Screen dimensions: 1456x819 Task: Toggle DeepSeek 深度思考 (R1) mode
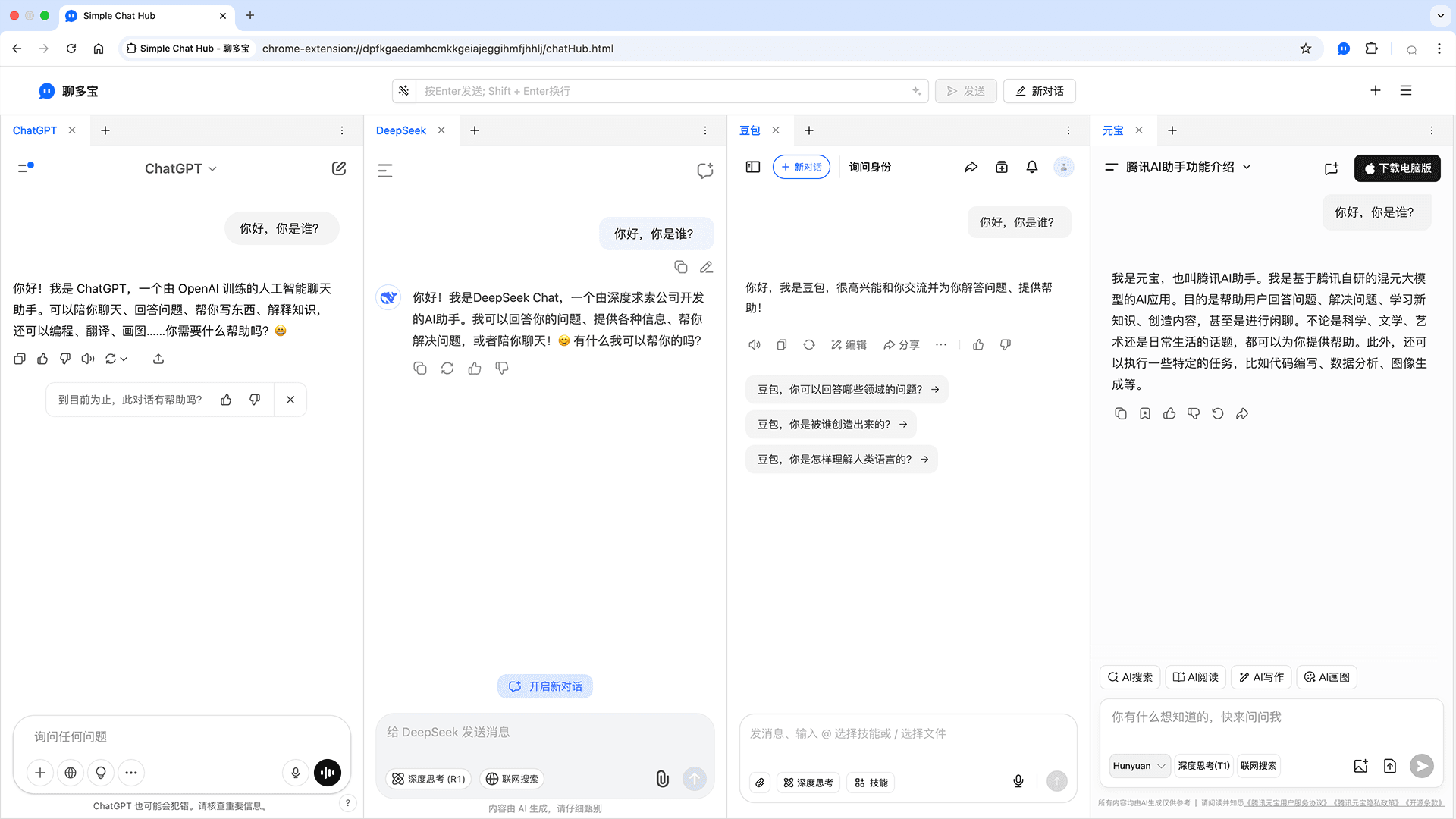428,779
